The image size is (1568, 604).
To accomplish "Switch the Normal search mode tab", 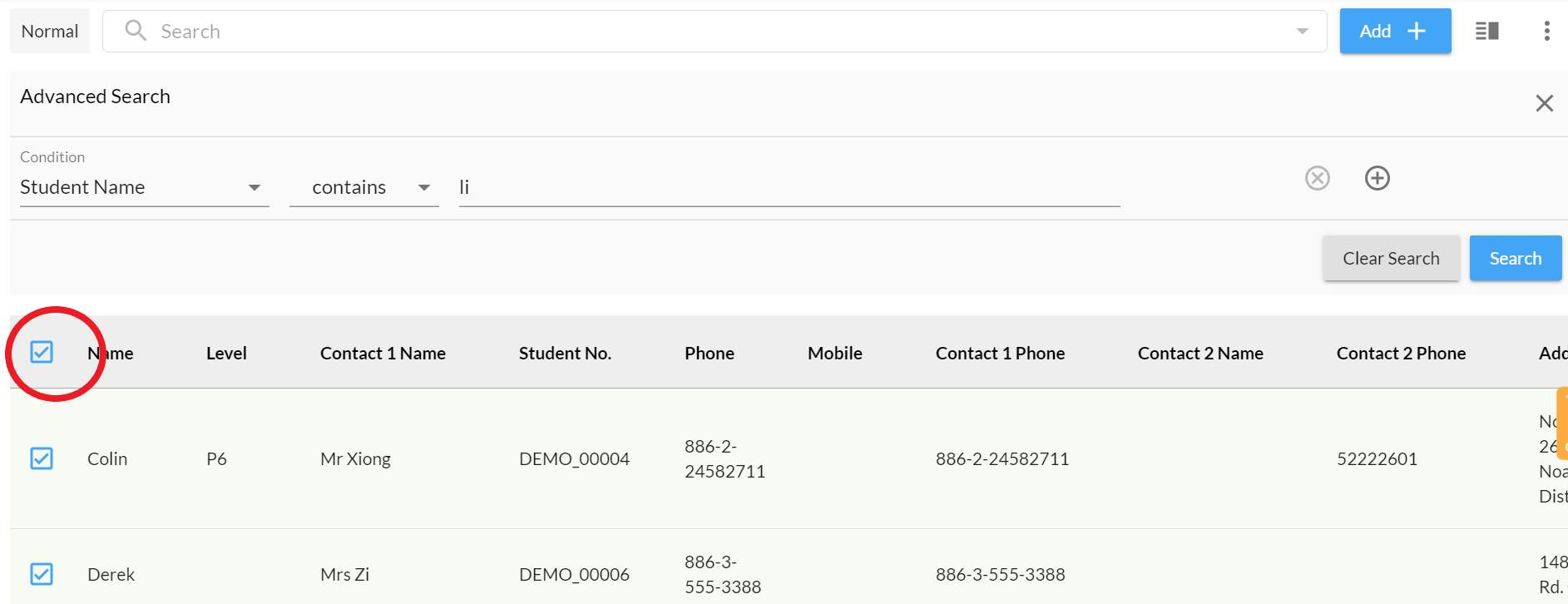I will pyautogui.click(x=50, y=32).
